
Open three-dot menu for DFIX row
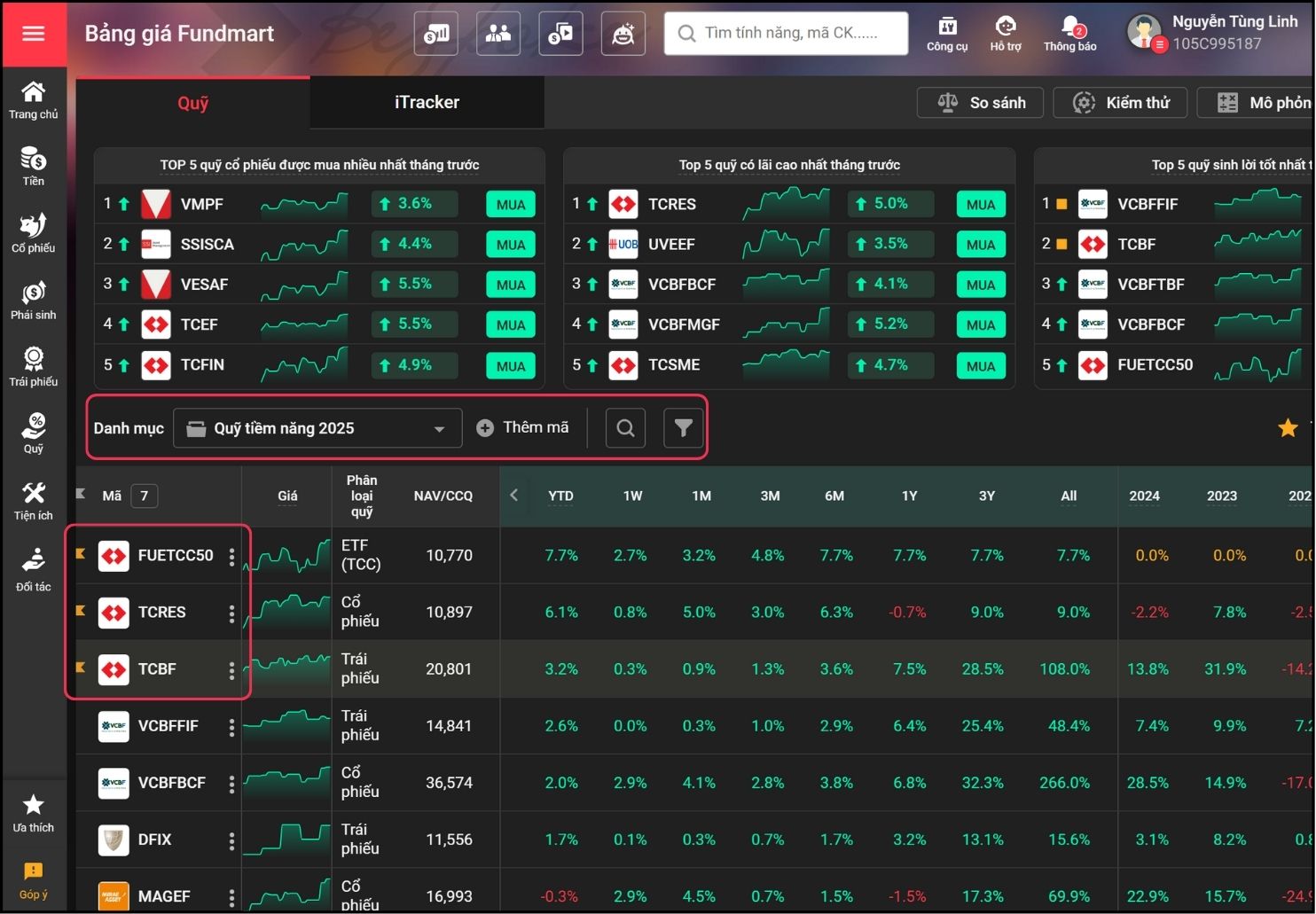tap(231, 840)
